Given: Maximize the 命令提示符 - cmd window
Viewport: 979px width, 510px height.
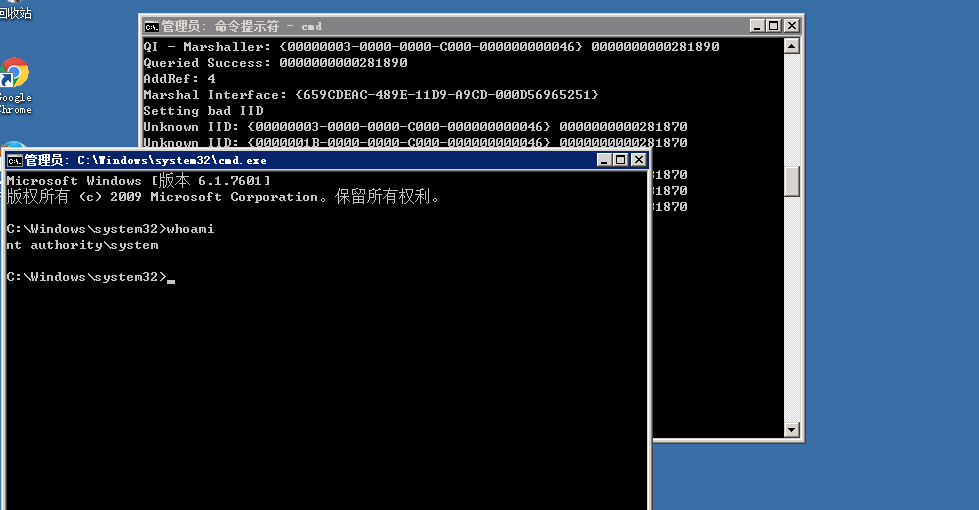Looking at the screenshot, I should tap(773, 26).
